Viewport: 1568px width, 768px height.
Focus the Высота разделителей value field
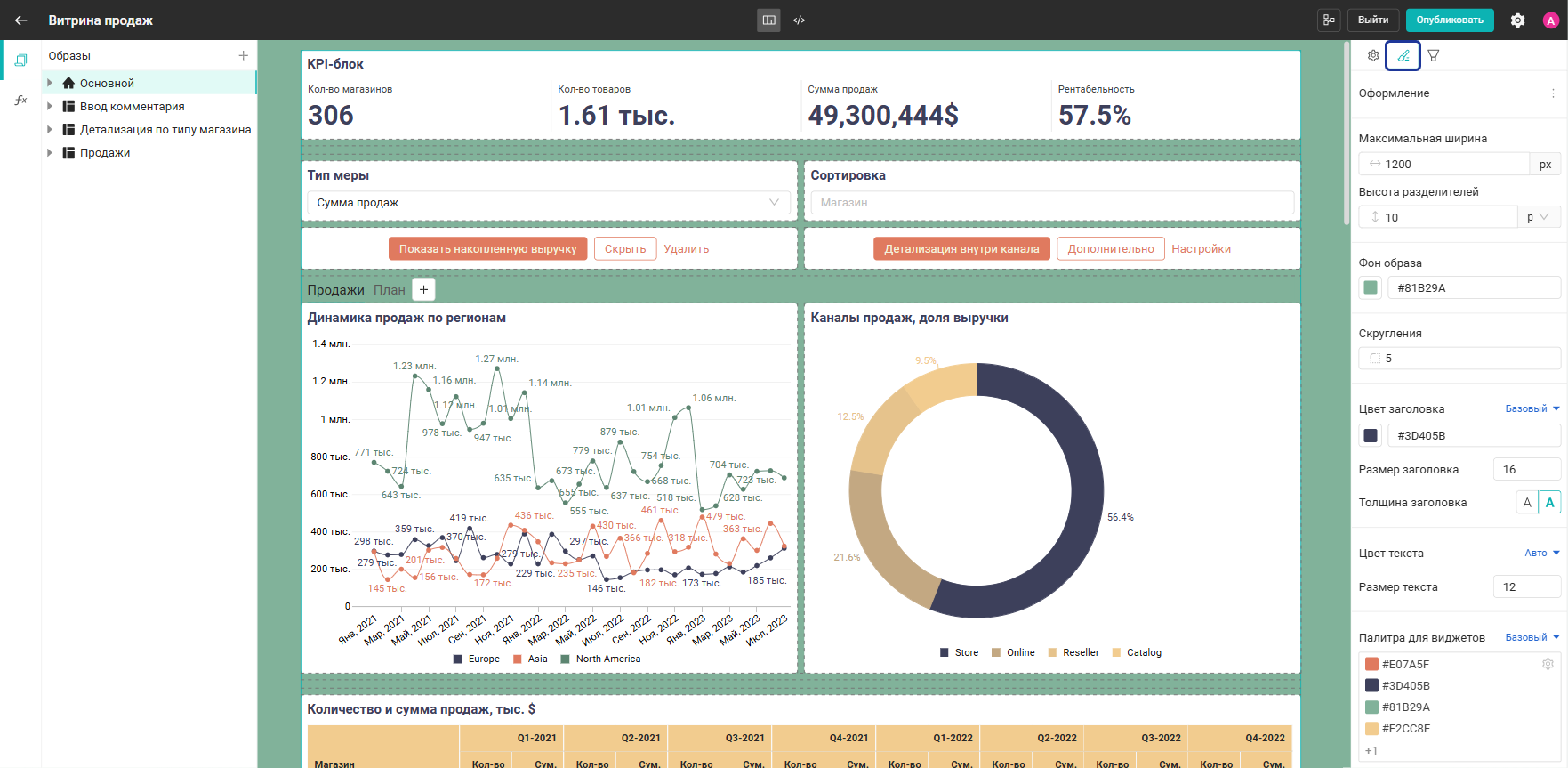coord(1438,217)
